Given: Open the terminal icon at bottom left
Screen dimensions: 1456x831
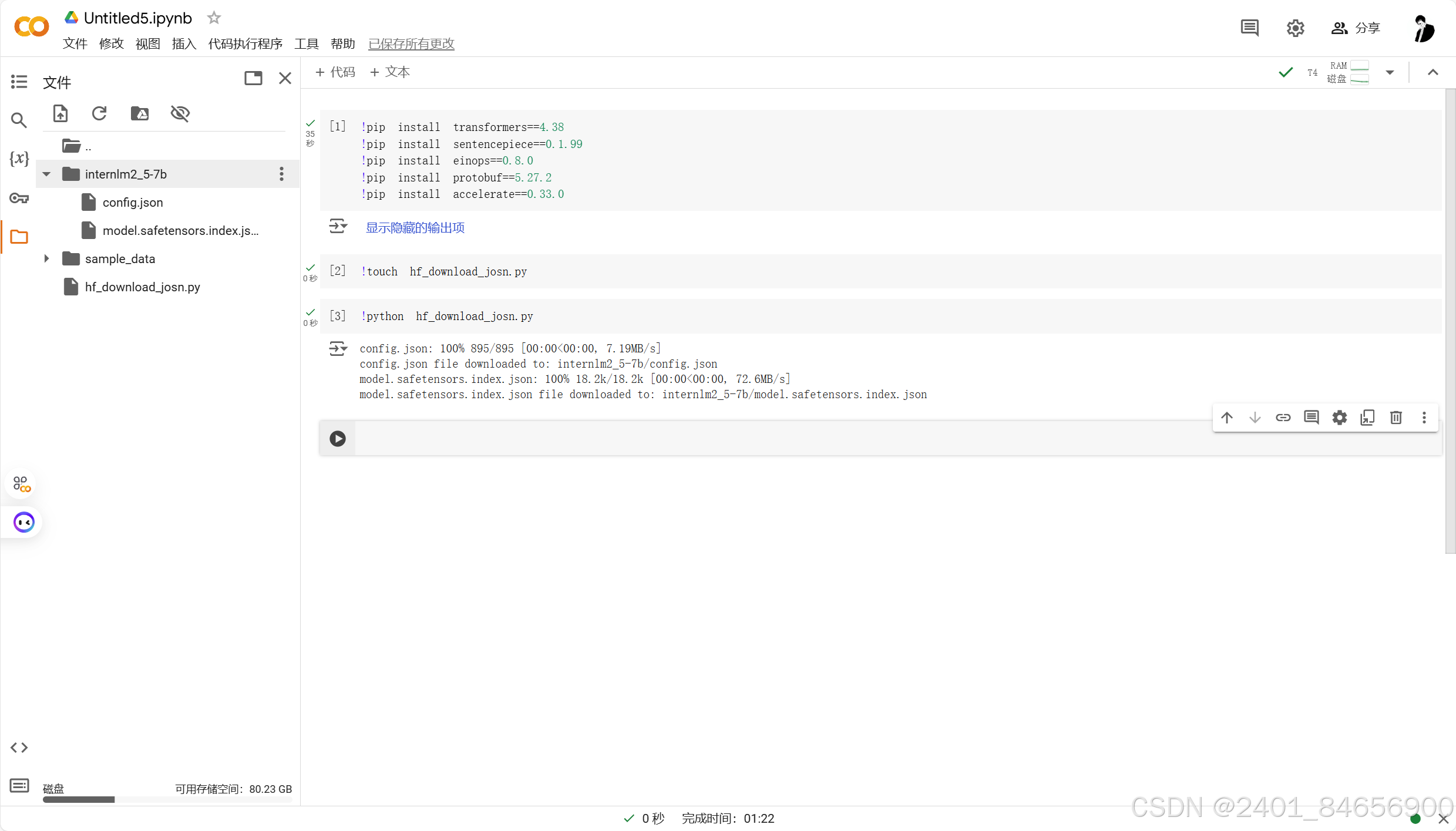Looking at the screenshot, I should [19, 785].
